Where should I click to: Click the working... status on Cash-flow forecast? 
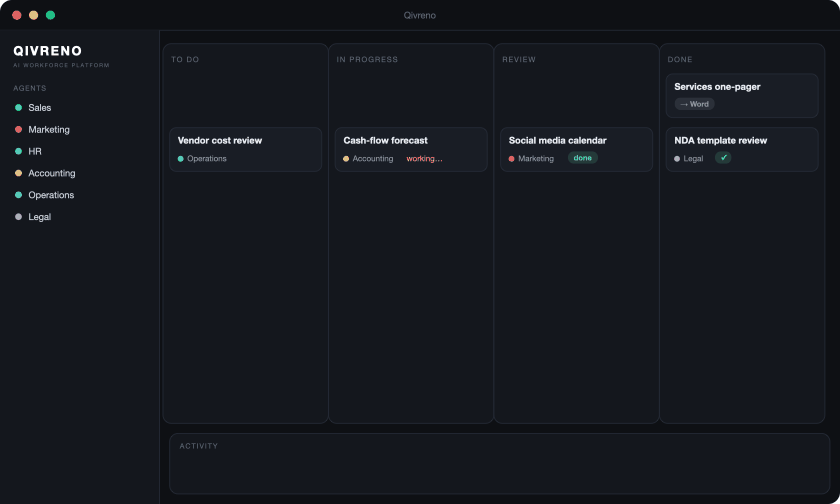[424, 159]
